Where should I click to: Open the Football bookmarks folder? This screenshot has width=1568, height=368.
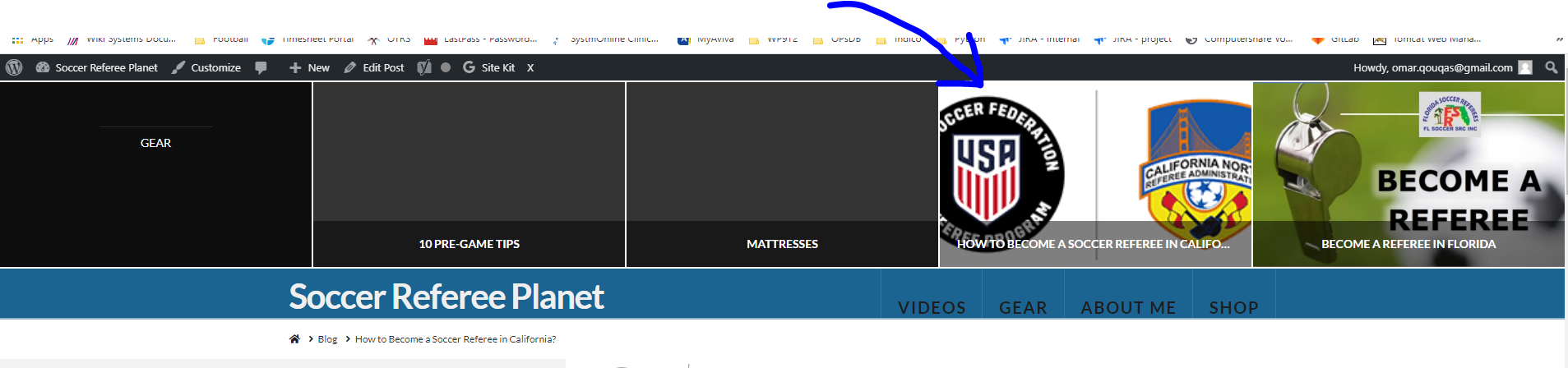221,39
